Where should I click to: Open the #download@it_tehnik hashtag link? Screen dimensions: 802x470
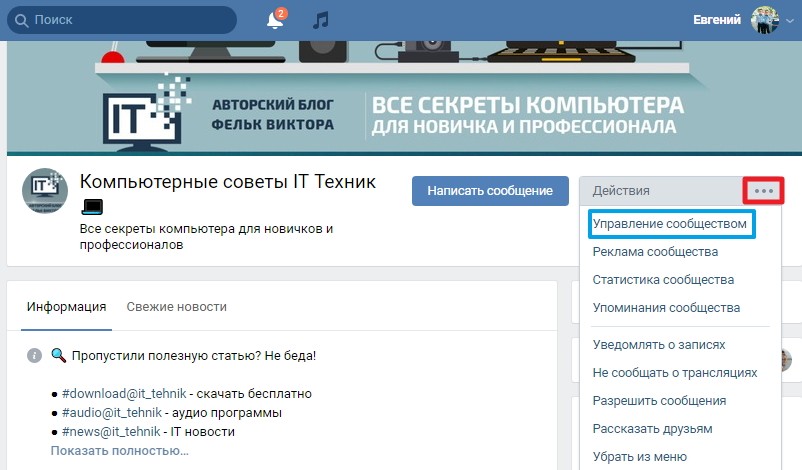click(x=124, y=393)
